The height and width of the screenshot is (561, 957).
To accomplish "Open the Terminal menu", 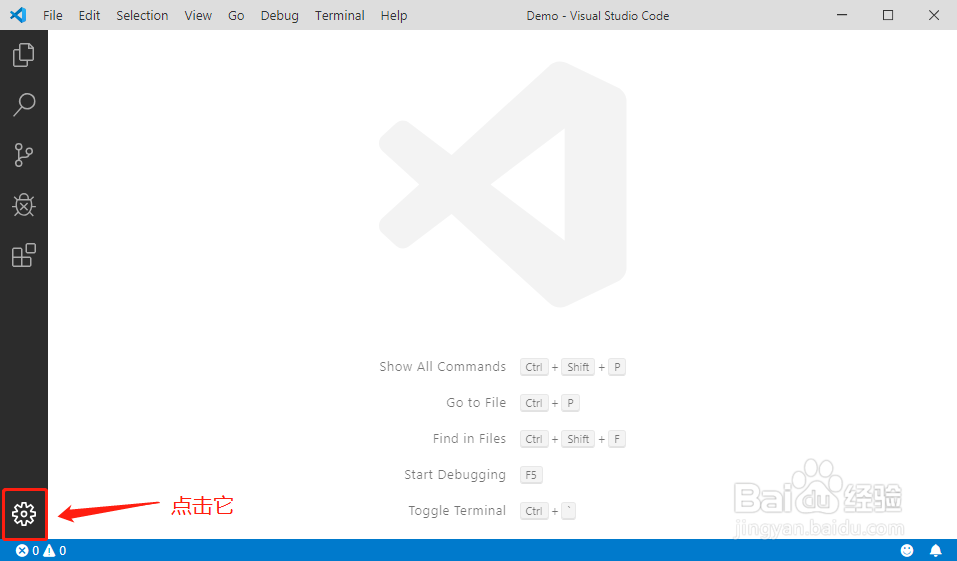I will (340, 15).
